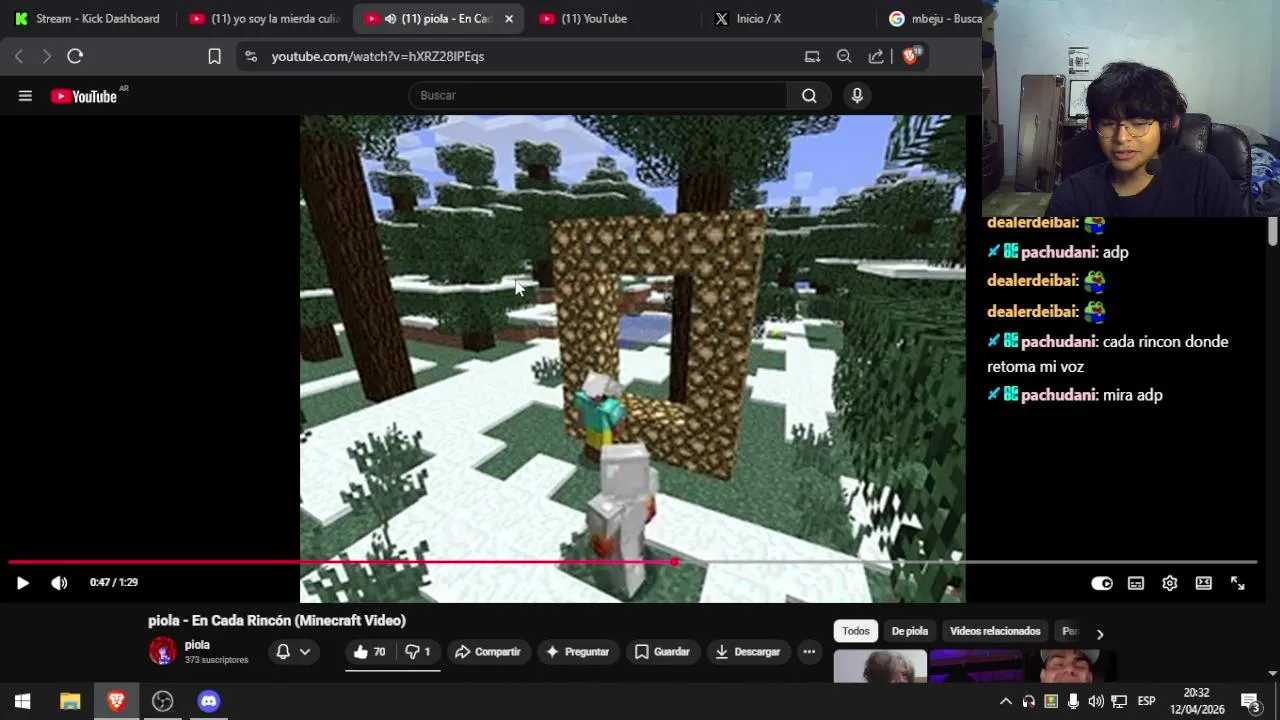Go forward in browser history

[46, 56]
